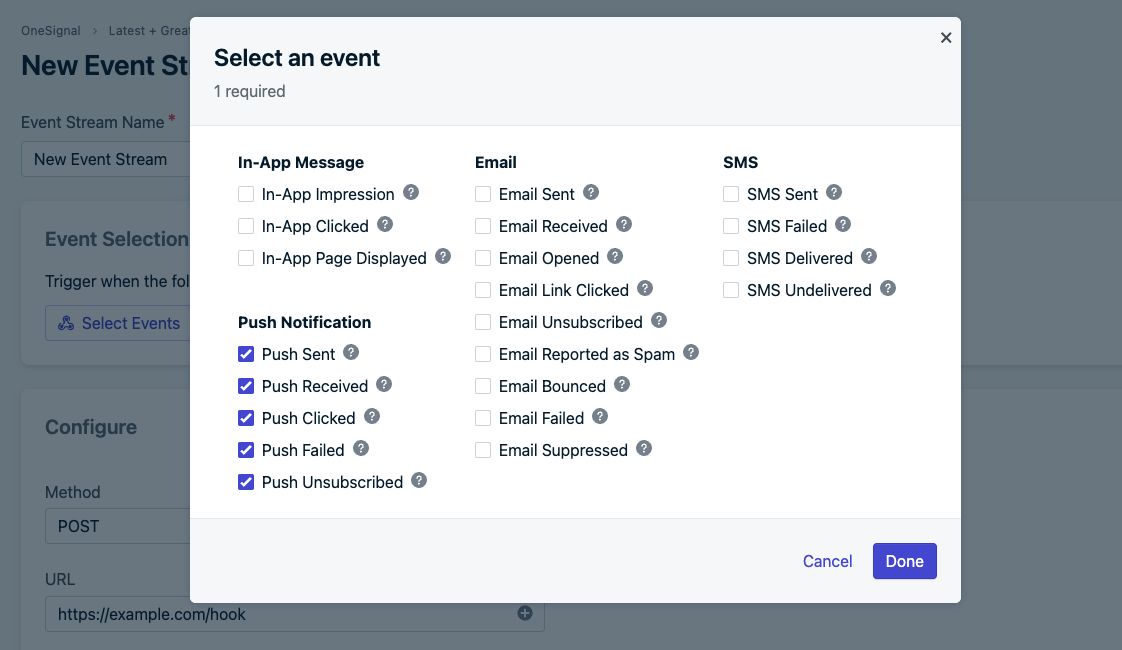This screenshot has height=650, width=1122.
Task: Show help for Email Opened
Action: (615, 256)
